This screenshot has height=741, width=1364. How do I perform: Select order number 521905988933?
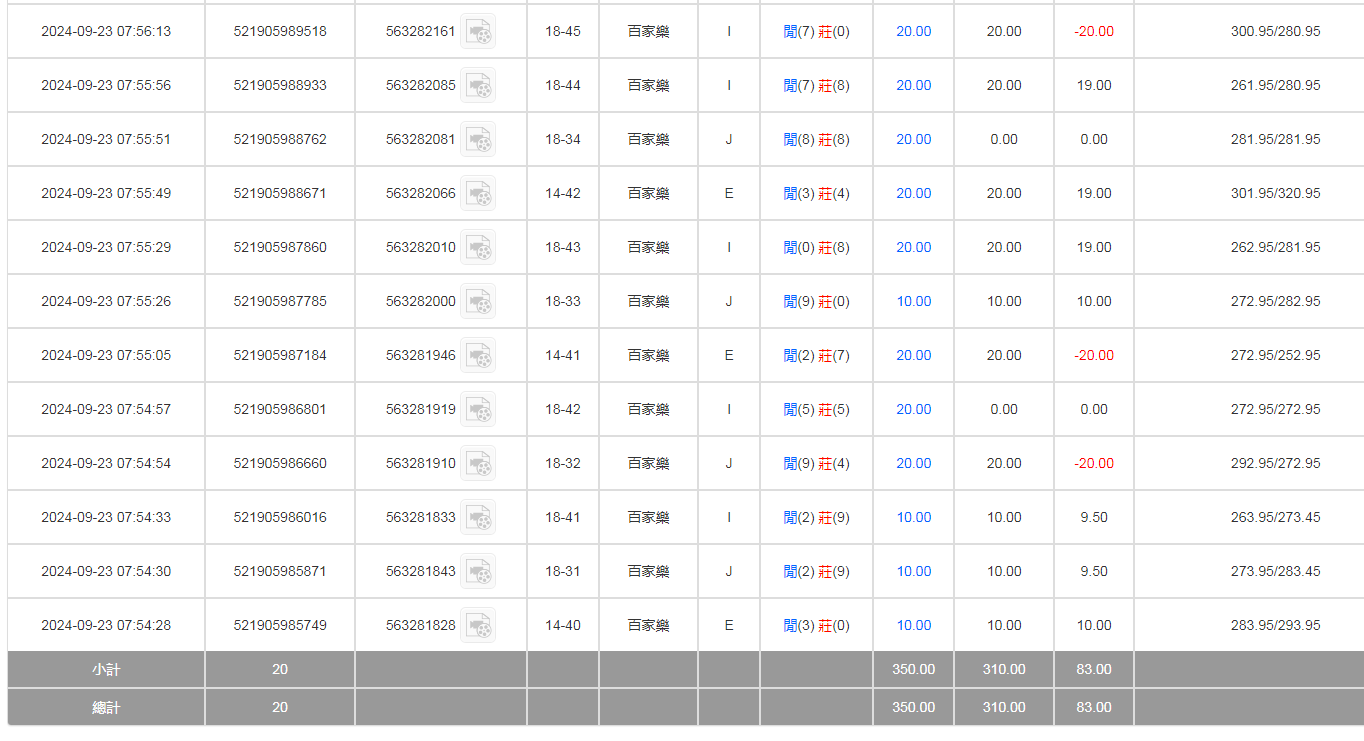click(x=280, y=86)
